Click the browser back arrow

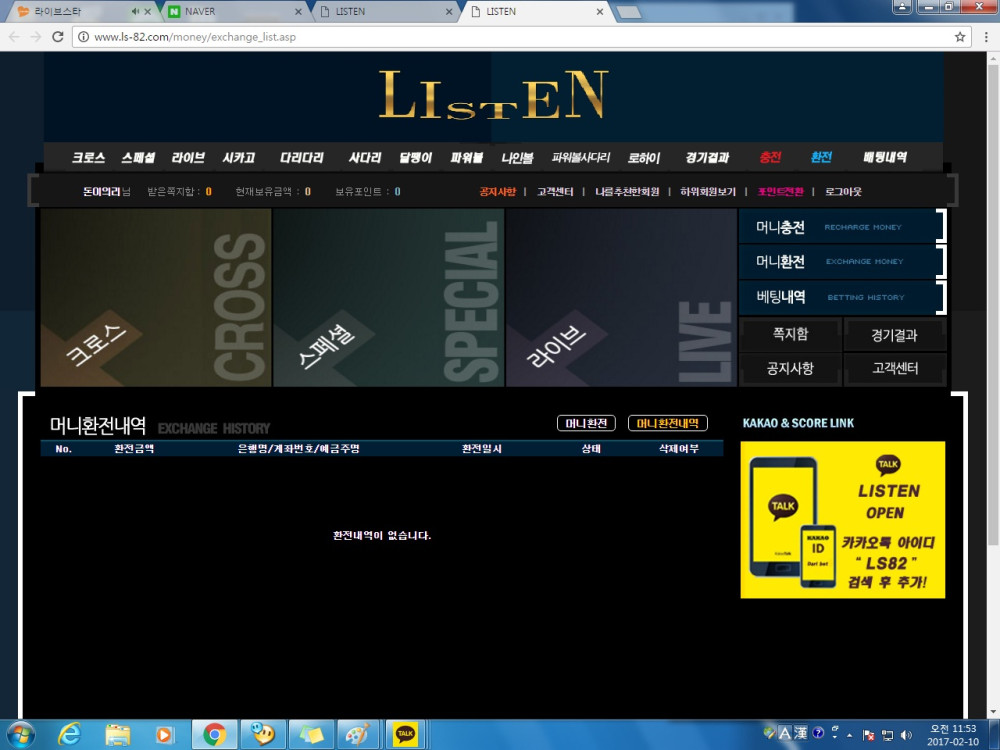[14, 37]
